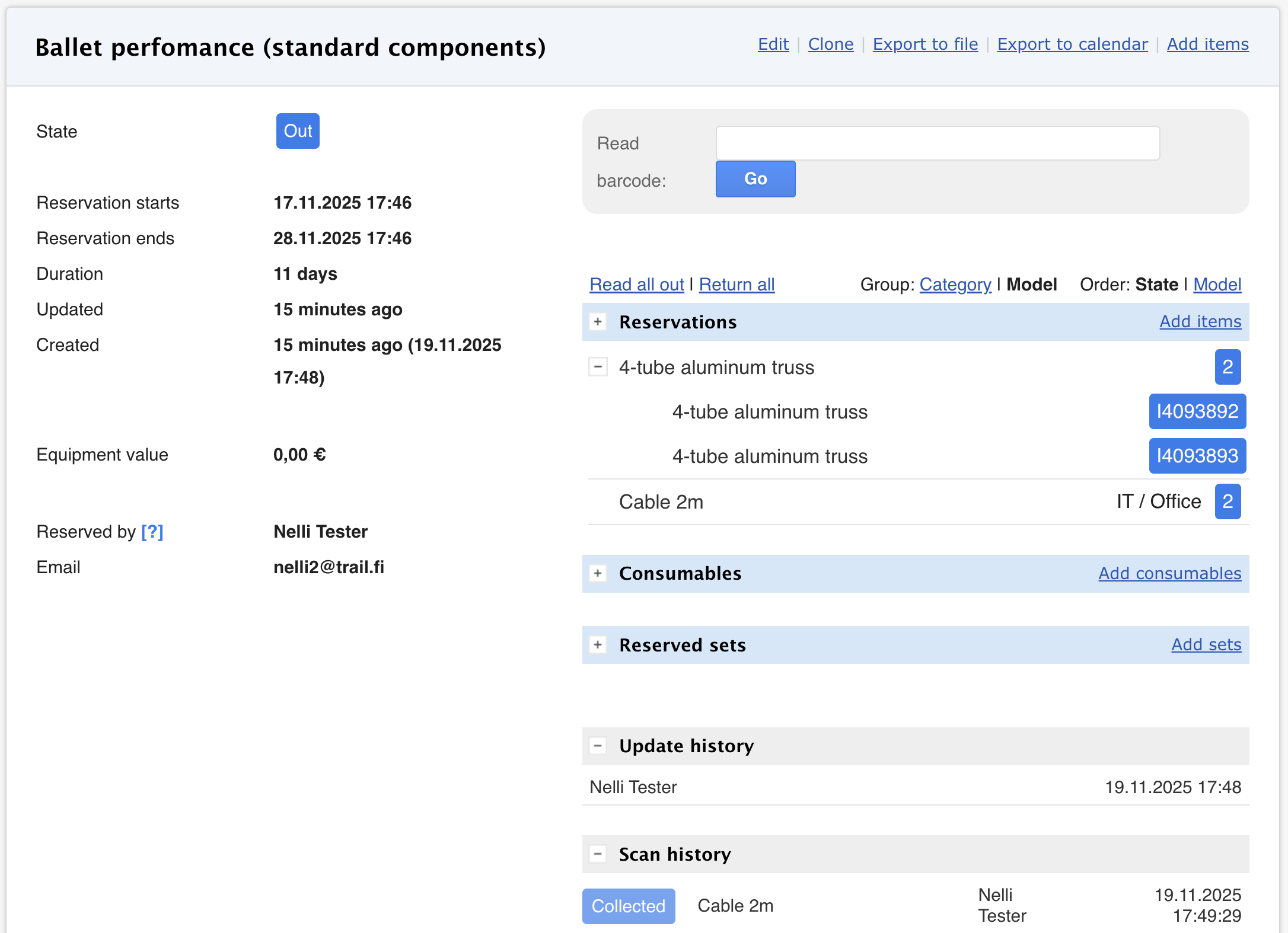Image resolution: width=1288 pixels, height=933 pixels.
Task: Click the Reserved by help [?] link
Action: tap(152, 532)
